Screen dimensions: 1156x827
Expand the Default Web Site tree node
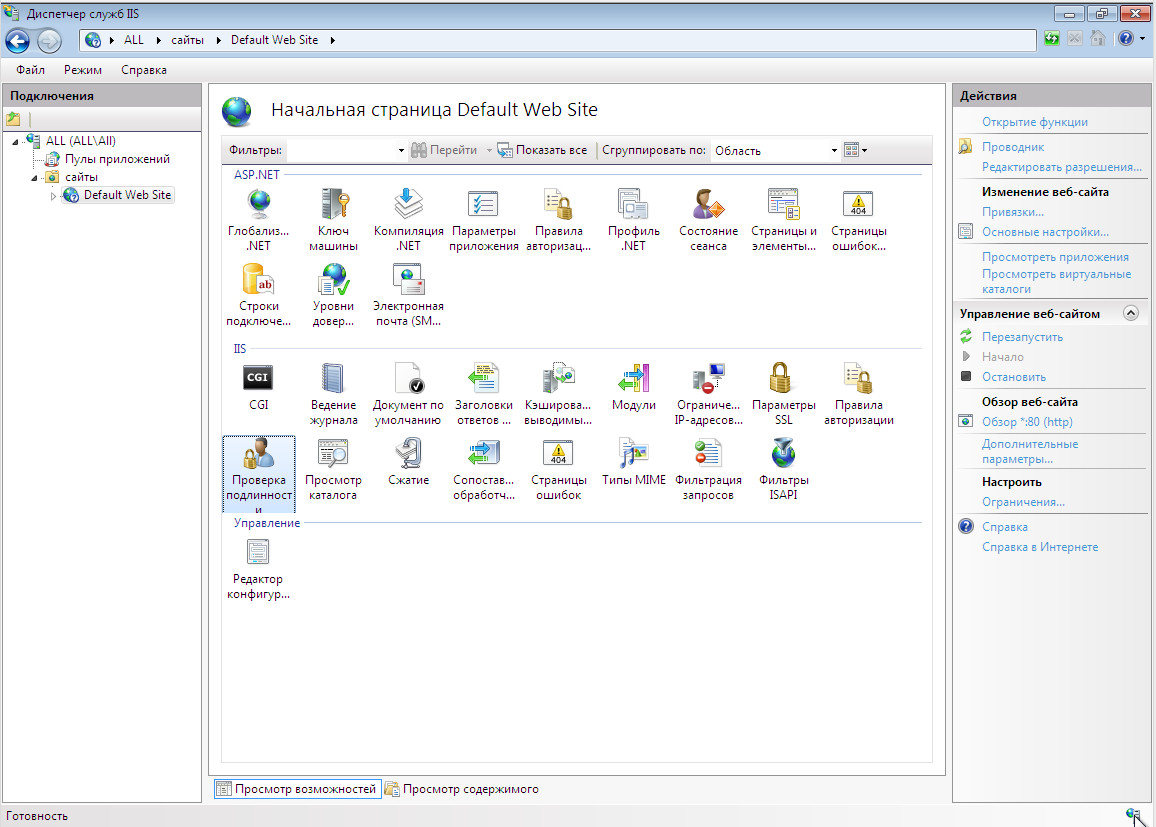54,196
